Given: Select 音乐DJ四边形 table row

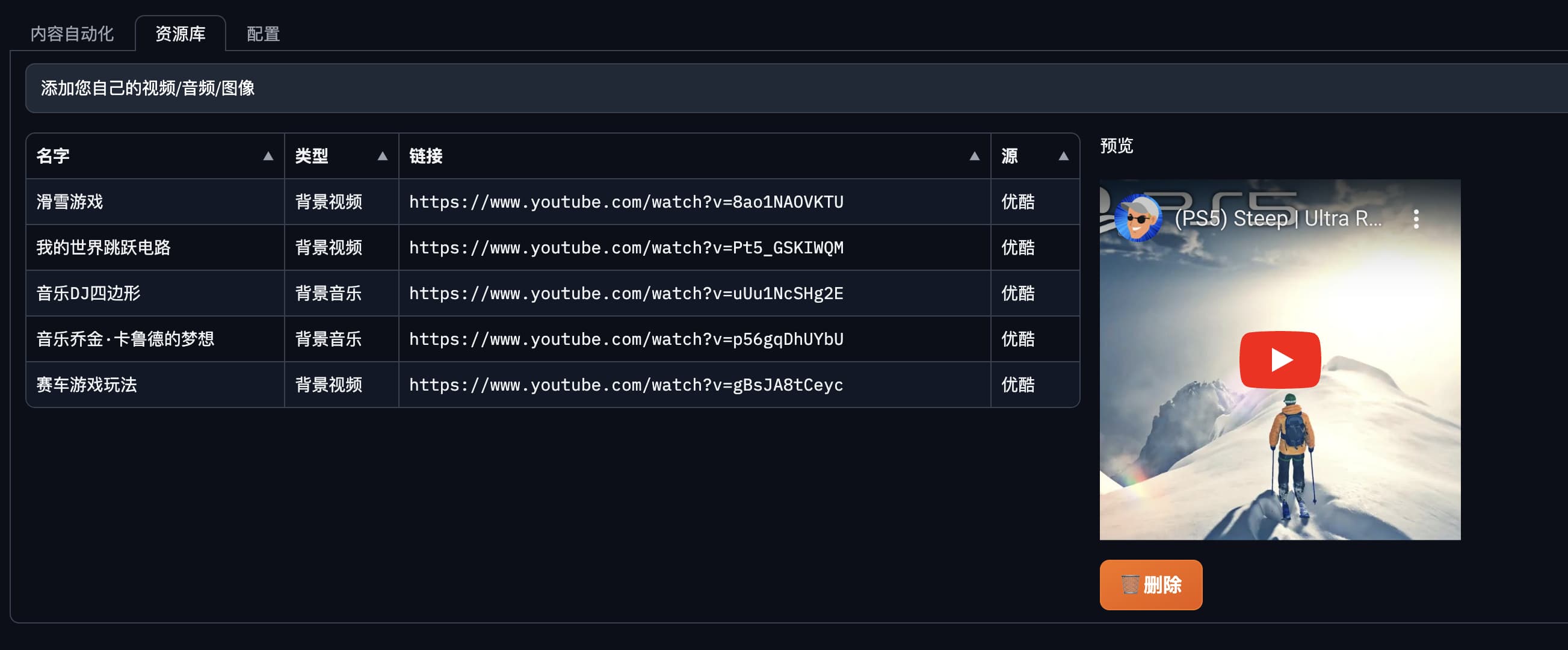Looking at the screenshot, I should [89, 293].
